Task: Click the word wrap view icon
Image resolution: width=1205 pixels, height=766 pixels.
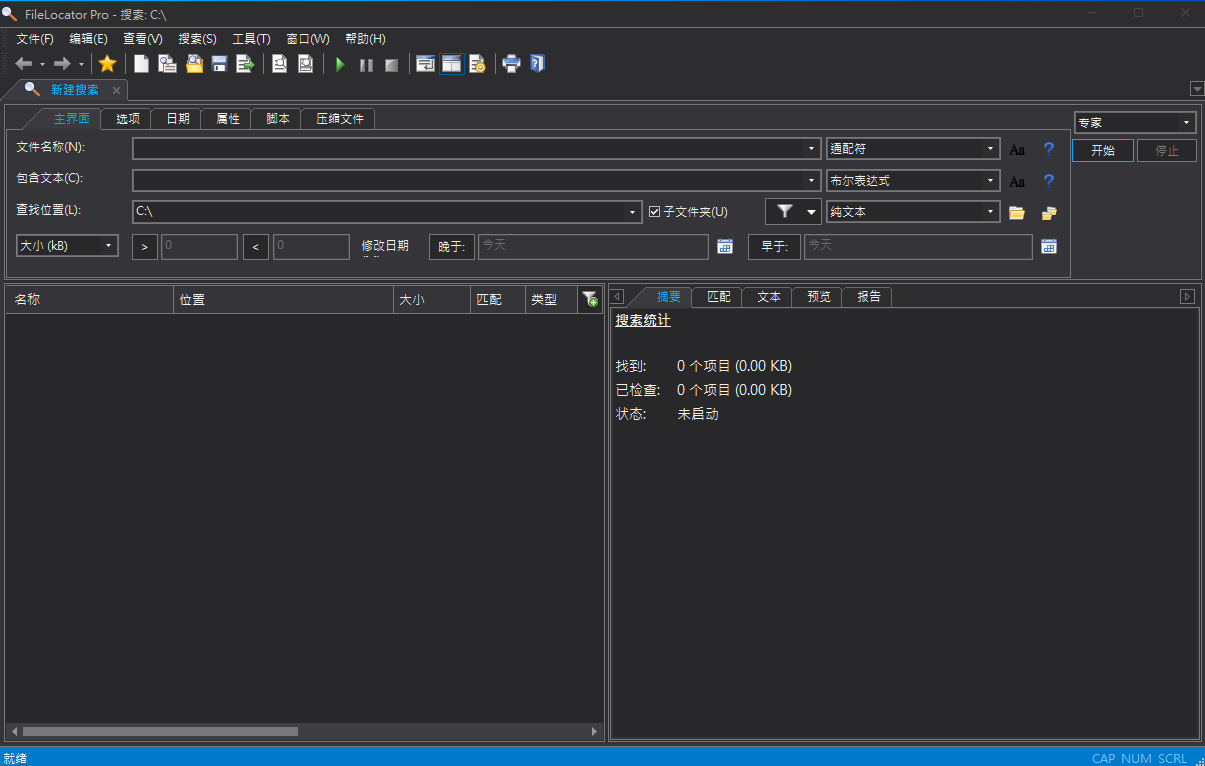Action: point(426,64)
